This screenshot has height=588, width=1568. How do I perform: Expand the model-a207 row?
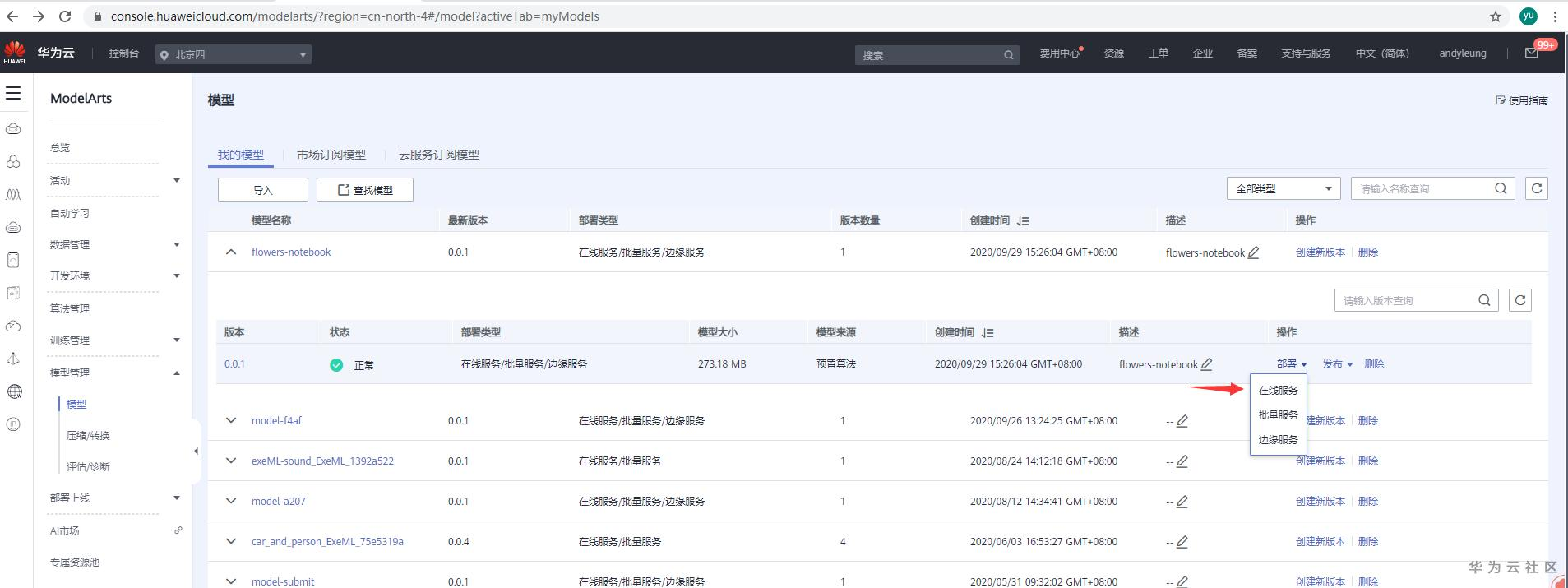point(231,501)
